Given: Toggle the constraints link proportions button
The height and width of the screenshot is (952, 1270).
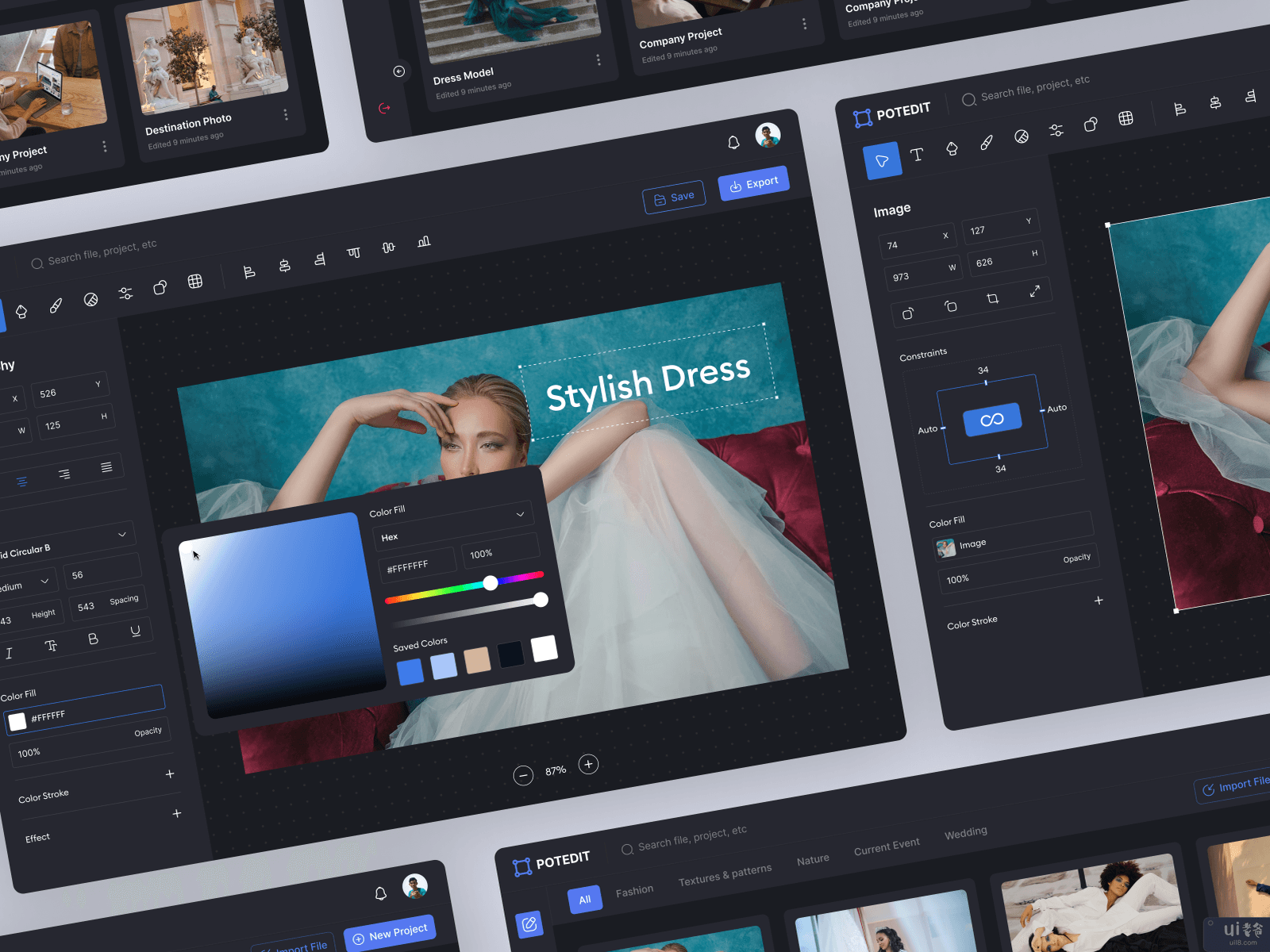Looking at the screenshot, I should [x=992, y=420].
